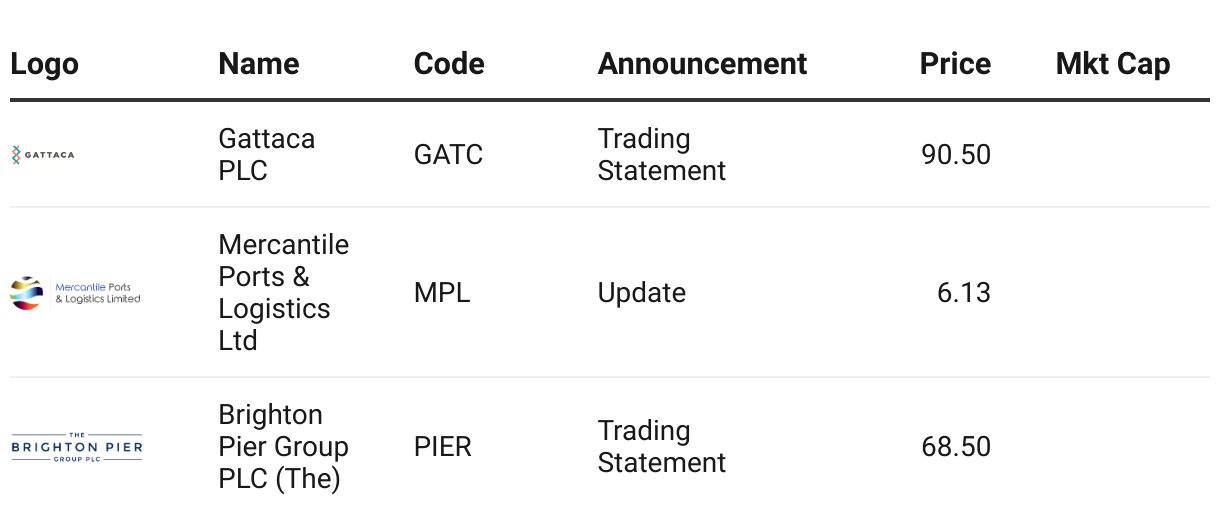The image size is (1220, 524).
Task: Open Brighton Pier's Trading Statement announcement
Action: (662, 447)
